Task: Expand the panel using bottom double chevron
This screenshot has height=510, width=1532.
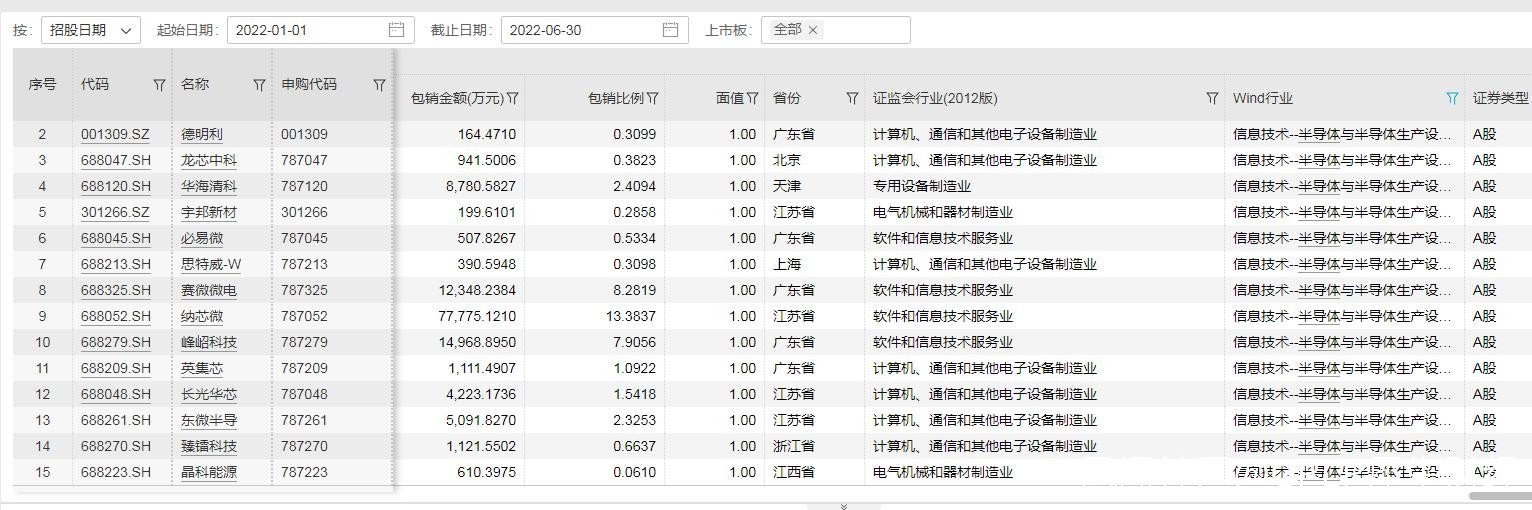Action: point(843,506)
